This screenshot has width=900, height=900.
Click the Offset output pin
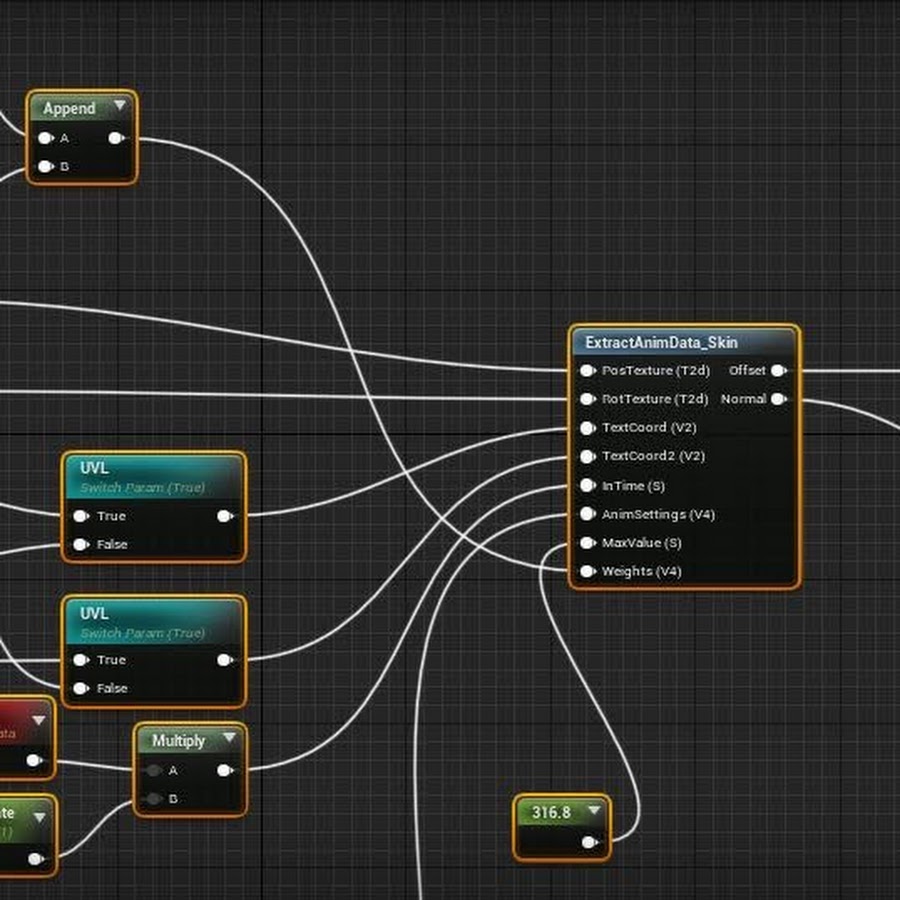coord(778,371)
